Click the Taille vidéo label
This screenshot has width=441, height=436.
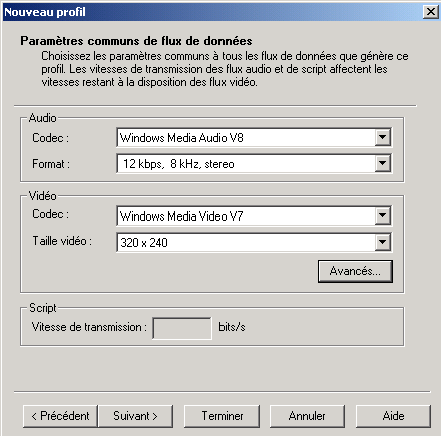click(x=62, y=241)
